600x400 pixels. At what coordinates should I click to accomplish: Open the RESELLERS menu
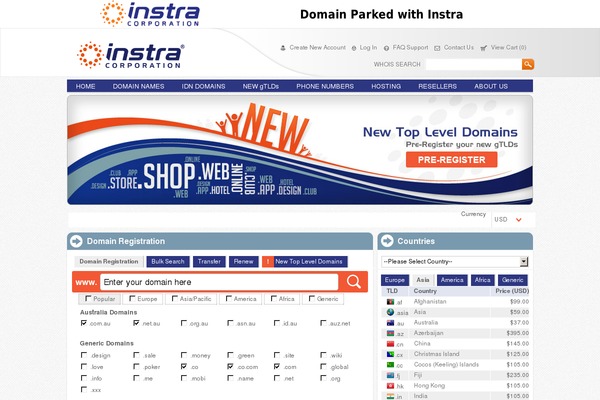point(437,86)
